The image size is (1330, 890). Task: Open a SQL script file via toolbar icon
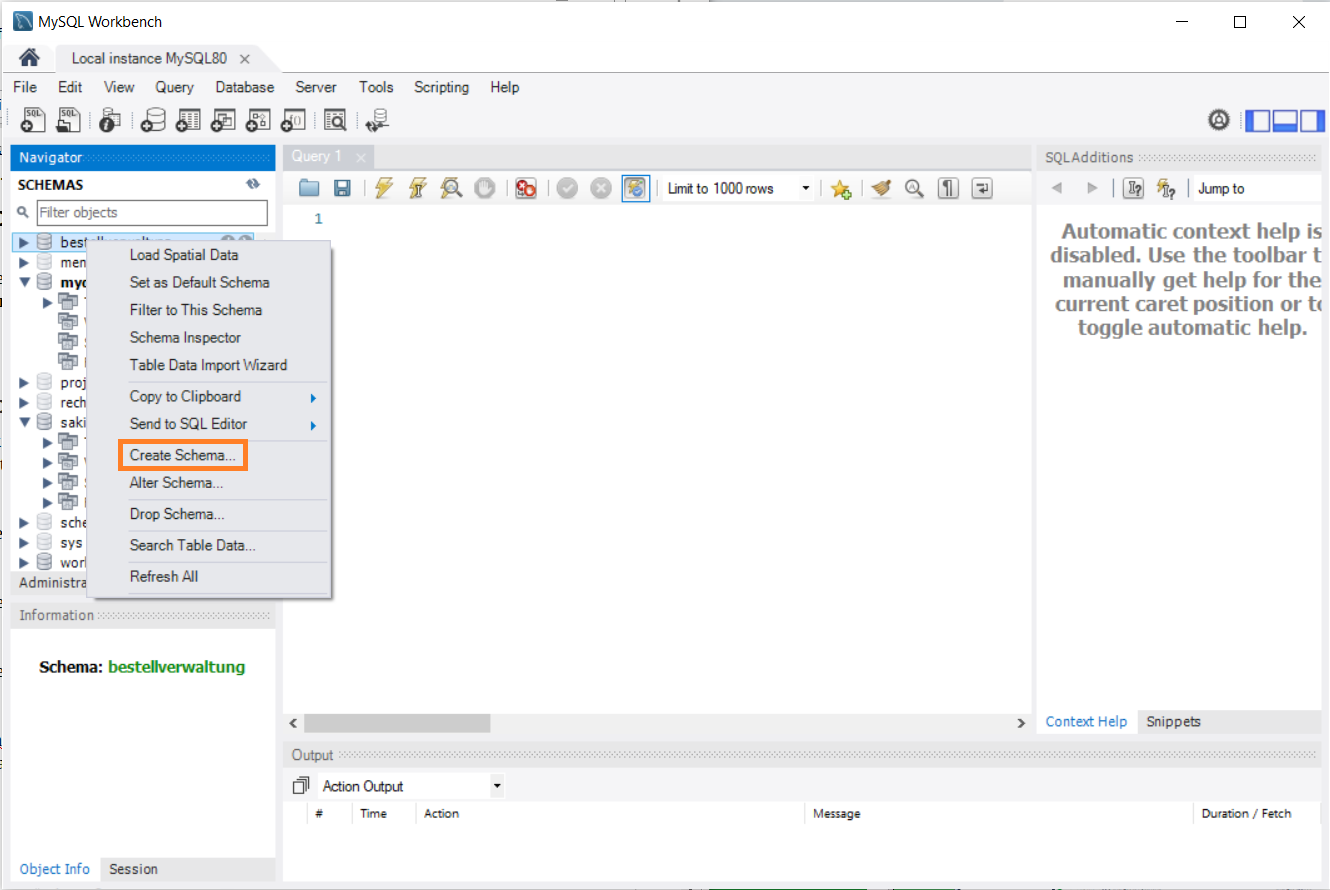tap(68, 119)
